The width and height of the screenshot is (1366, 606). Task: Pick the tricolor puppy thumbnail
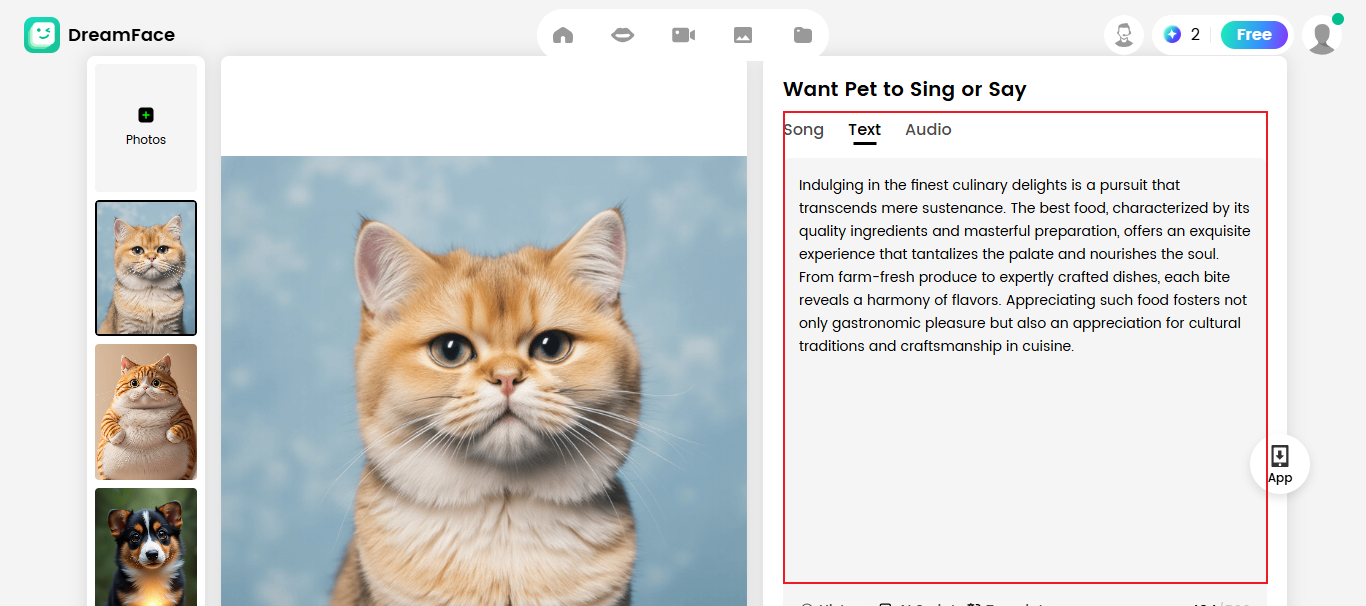(x=146, y=546)
